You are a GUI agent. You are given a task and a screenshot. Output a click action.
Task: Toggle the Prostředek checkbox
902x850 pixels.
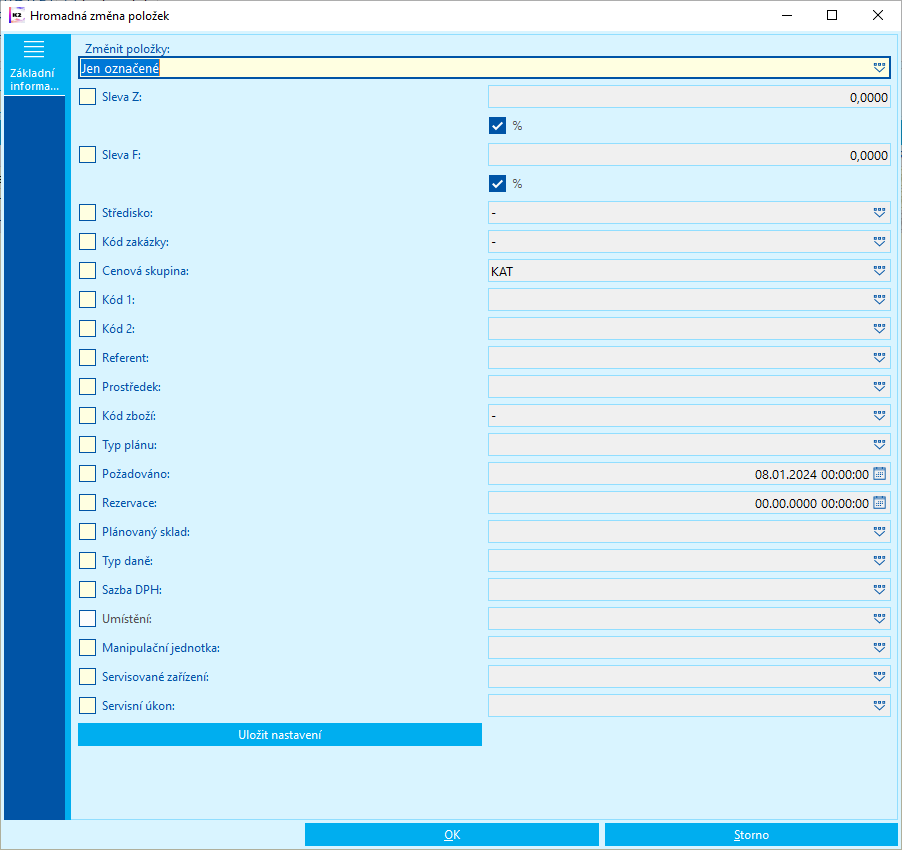(x=87, y=386)
